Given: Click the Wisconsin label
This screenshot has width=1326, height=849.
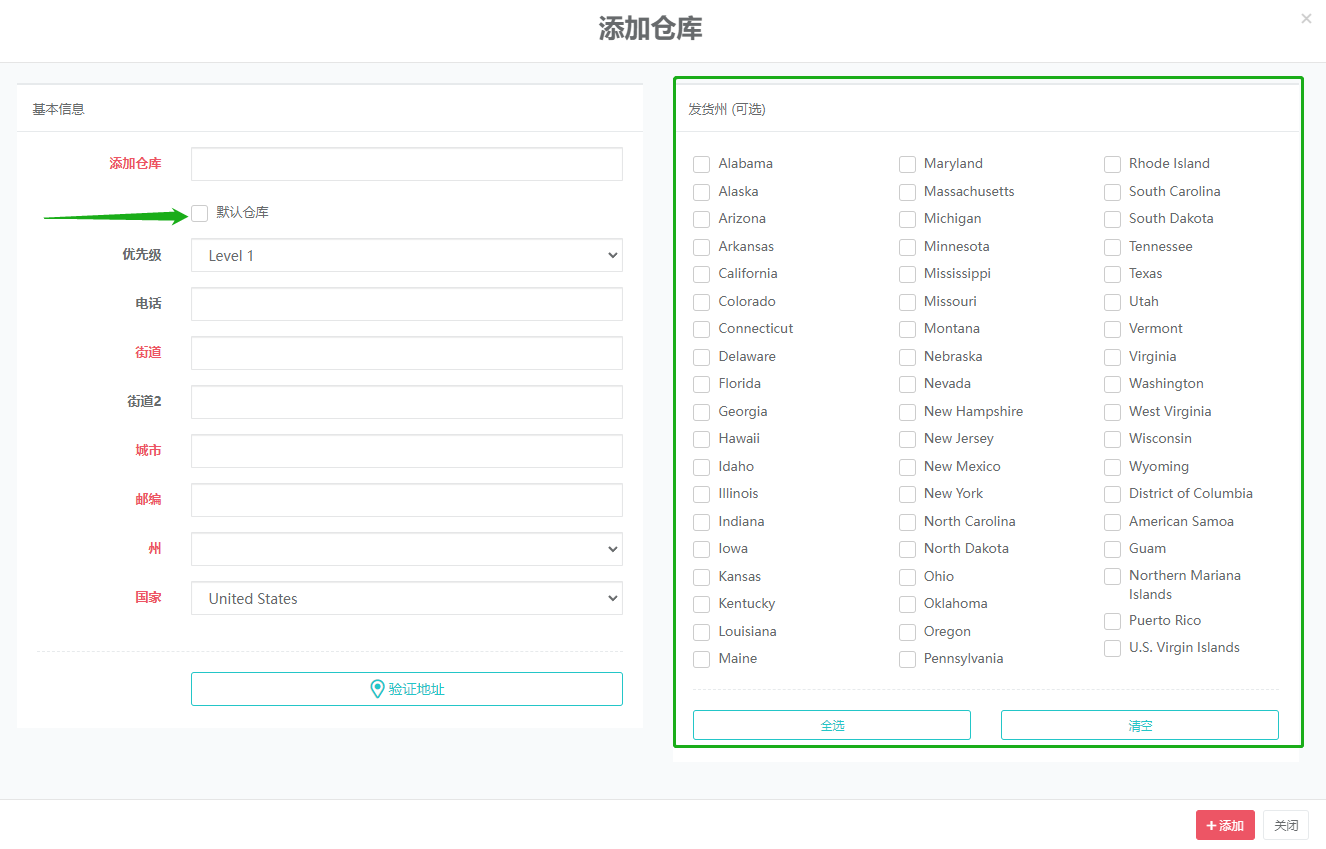Looking at the screenshot, I should click(x=1160, y=438).
